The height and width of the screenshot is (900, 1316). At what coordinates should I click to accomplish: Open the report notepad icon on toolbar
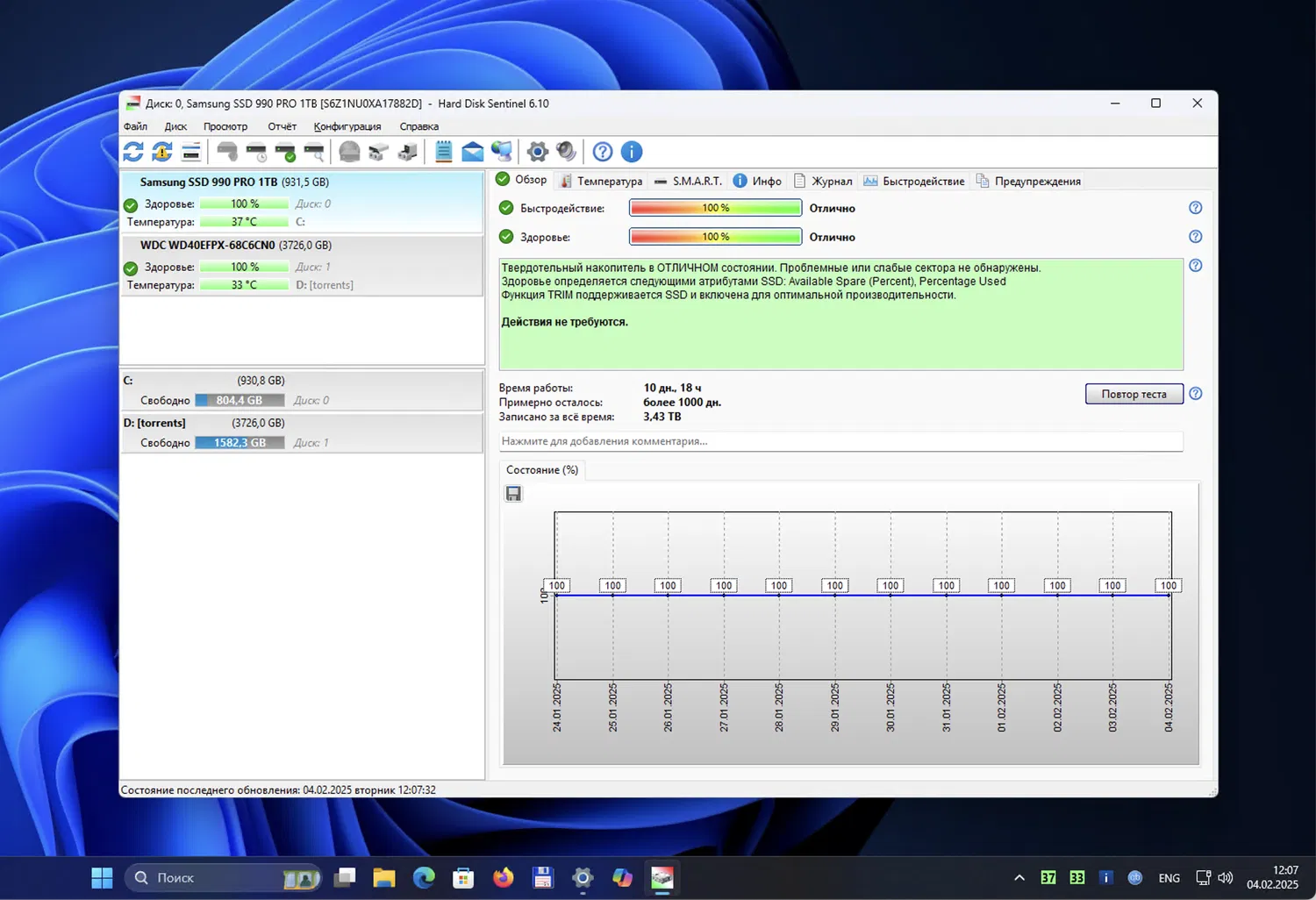coord(443,152)
